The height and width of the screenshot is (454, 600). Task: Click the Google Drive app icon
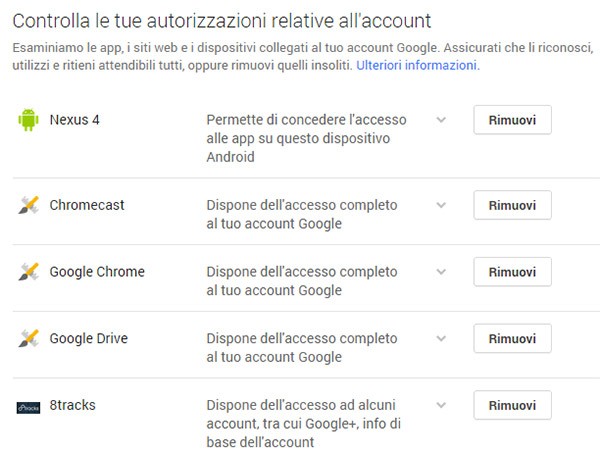tap(29, 338)
